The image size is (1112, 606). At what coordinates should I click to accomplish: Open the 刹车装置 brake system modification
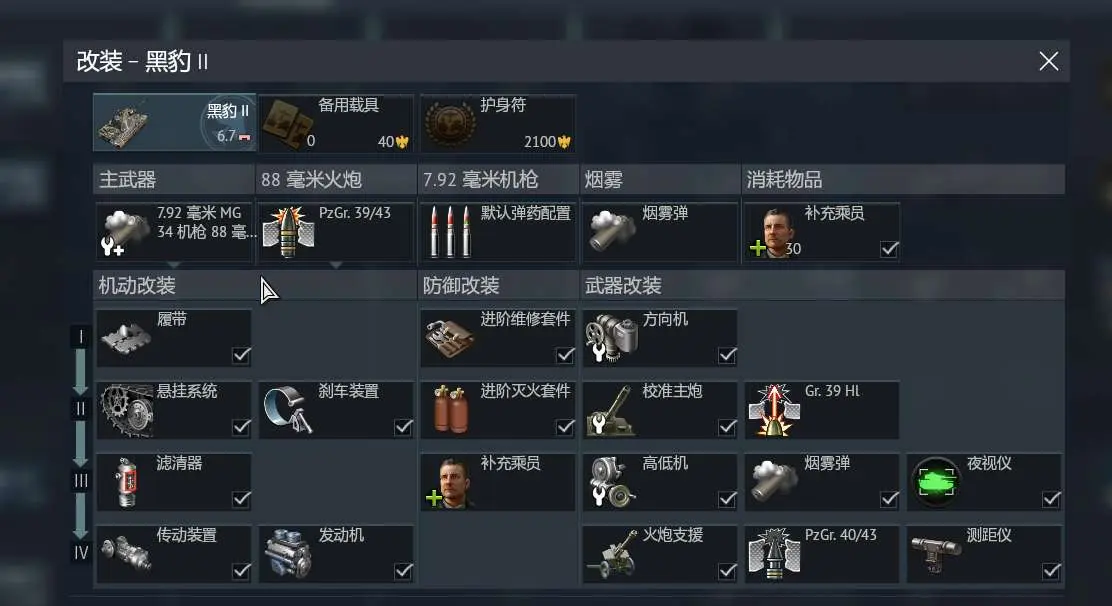click(336, 410)
